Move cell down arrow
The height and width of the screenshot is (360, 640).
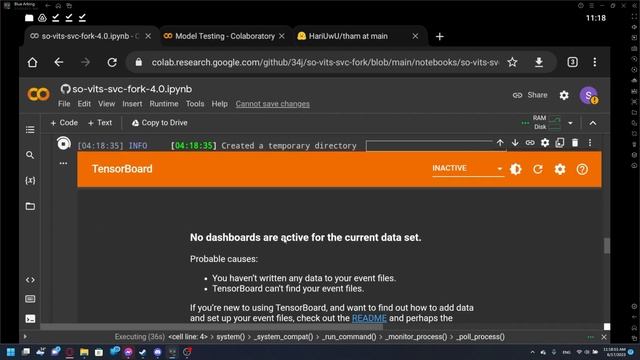click(515, 142)
